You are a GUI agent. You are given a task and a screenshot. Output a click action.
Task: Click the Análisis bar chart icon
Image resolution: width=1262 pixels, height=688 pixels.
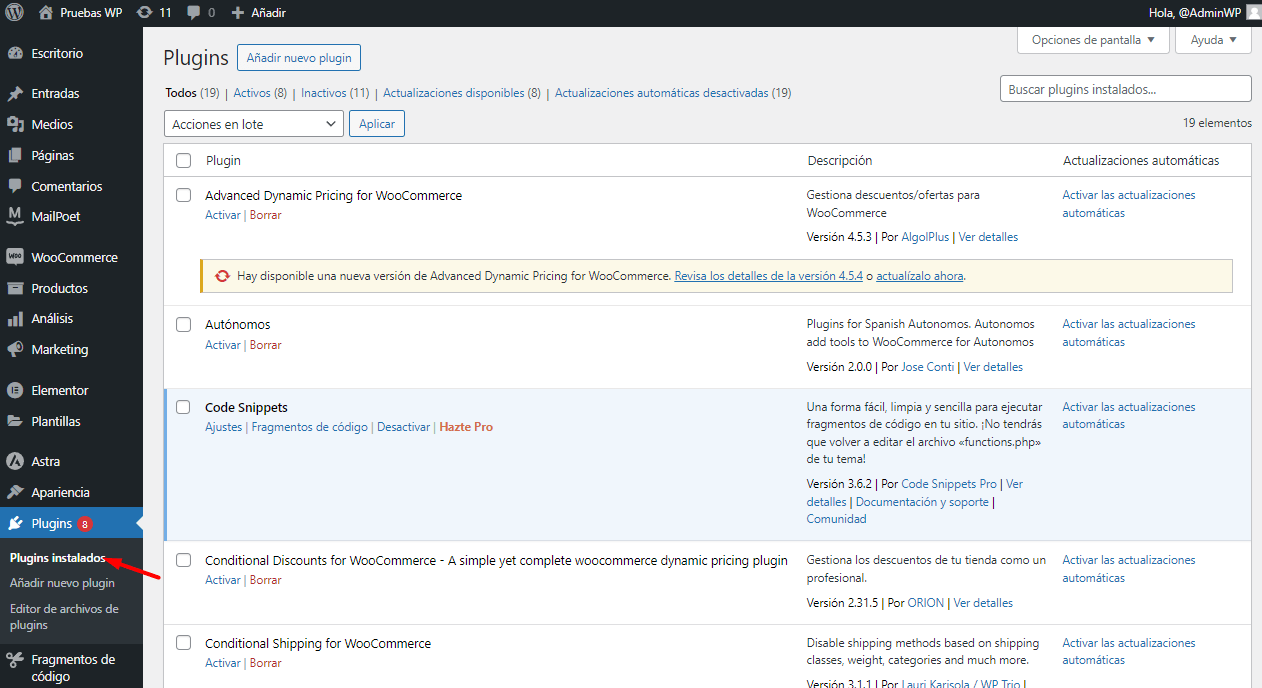click(15, 318)
